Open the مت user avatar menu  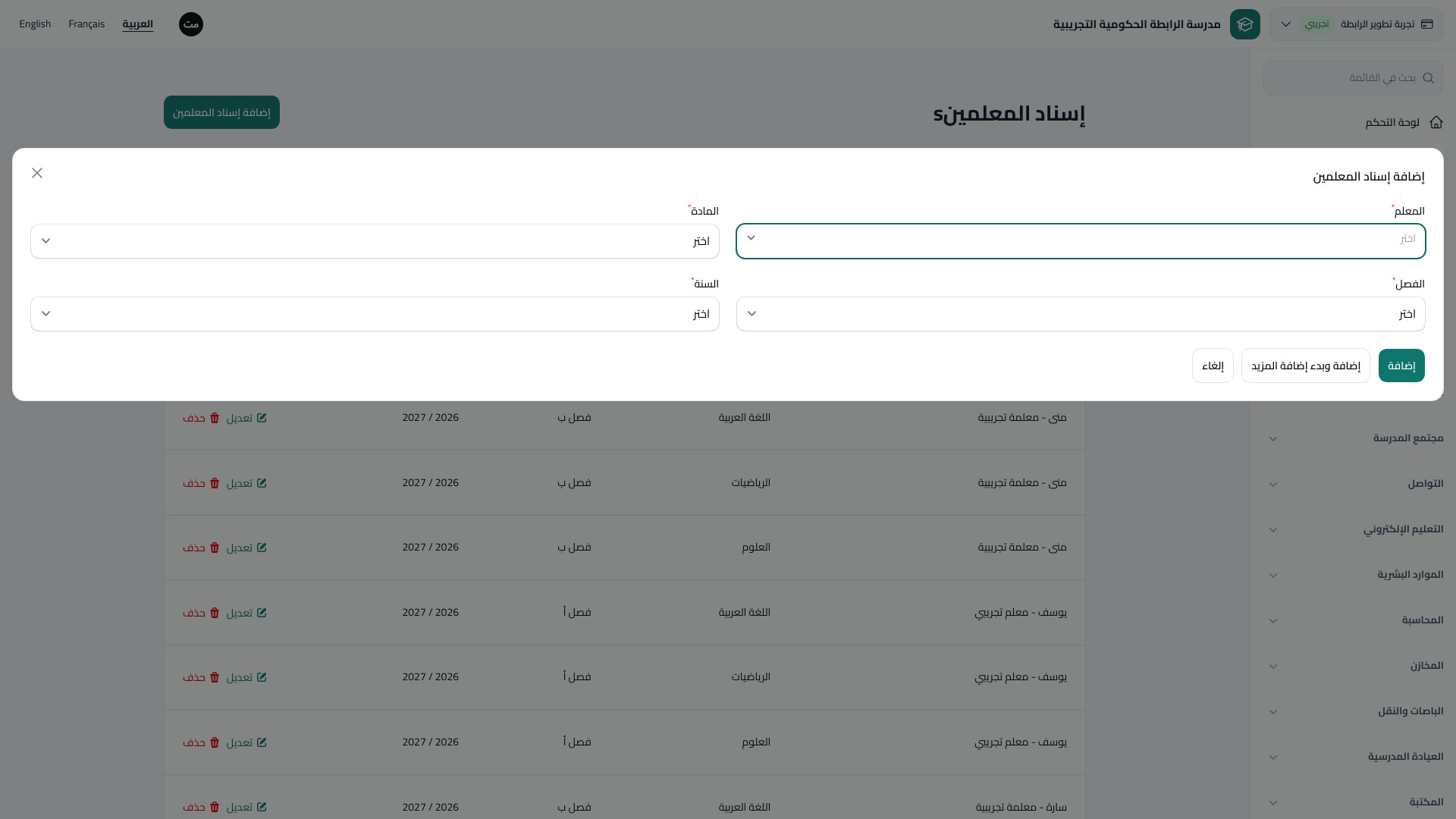(x=191, y=24)
